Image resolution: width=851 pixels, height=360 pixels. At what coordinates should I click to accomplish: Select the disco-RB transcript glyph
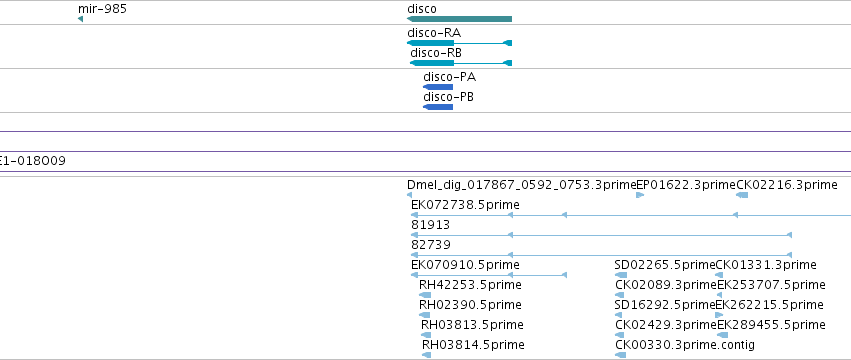(461, 63)
